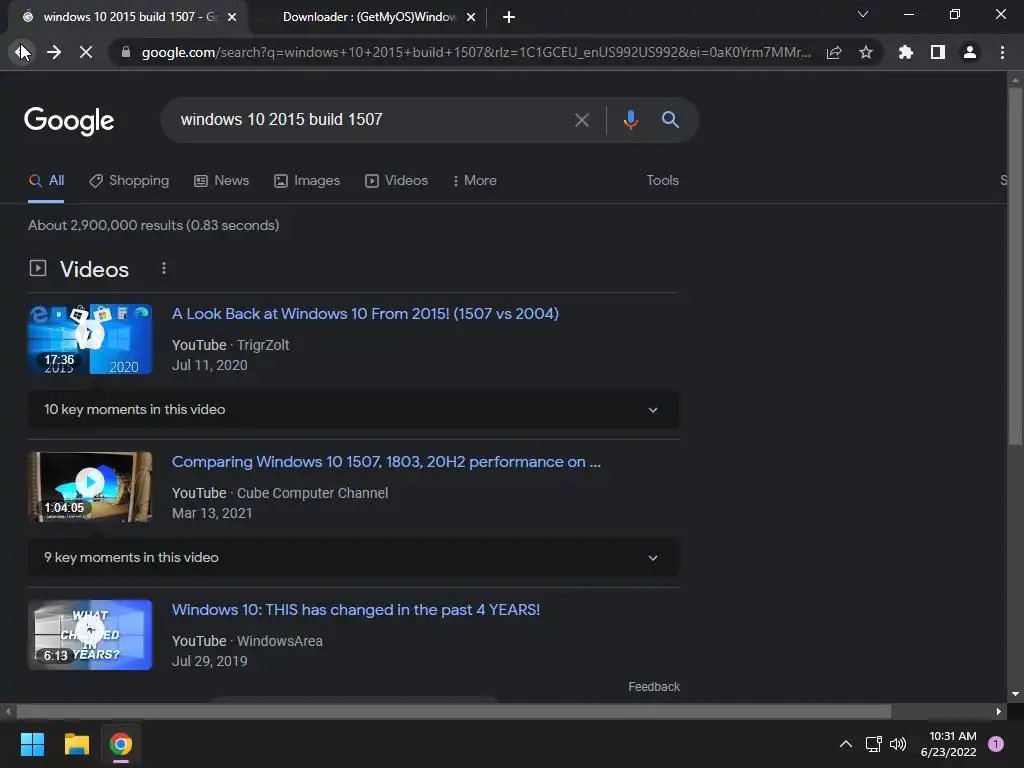Switch to Shopping results
Viewport: 1024px width, 768px height.
pyautogui.click(x=129, y=181)
